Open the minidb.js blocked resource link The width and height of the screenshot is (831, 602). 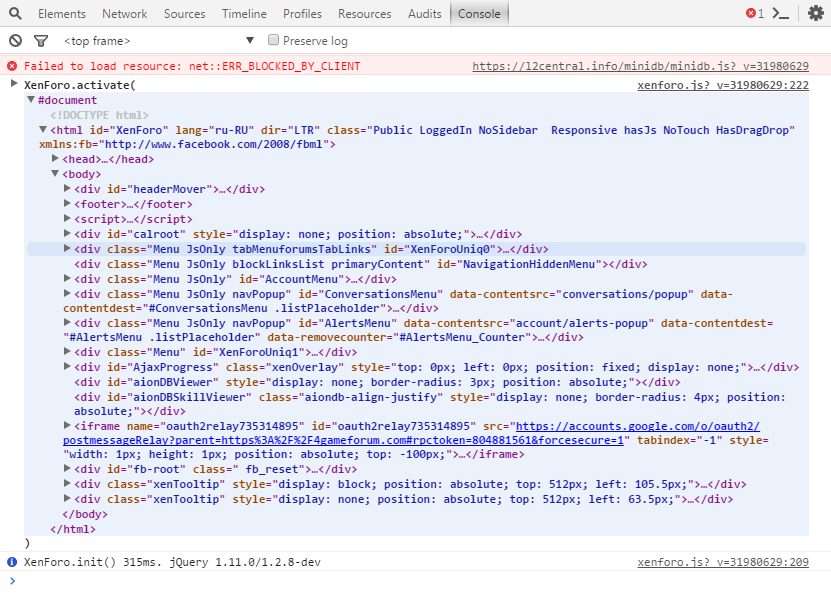tap(640, 66)
